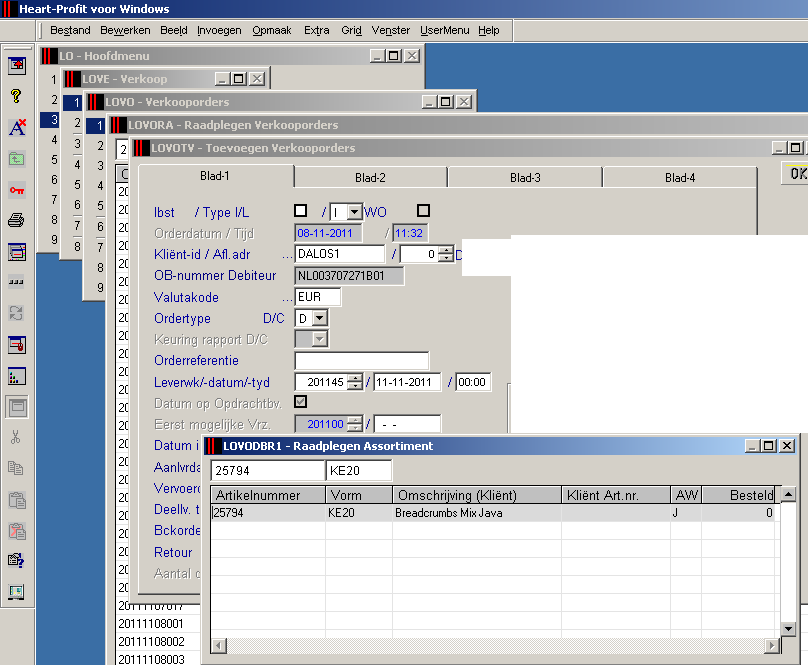This screenshot has width=808, height=665.
Task: Open the Beeld menu
Action: (x=174, y=30)
